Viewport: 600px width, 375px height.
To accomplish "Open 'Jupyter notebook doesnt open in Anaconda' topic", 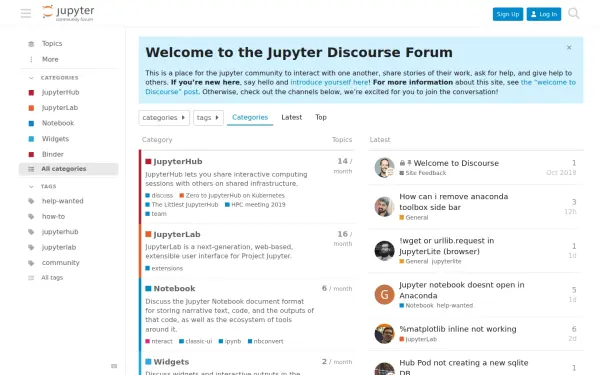I will click(x=461, y=290).
